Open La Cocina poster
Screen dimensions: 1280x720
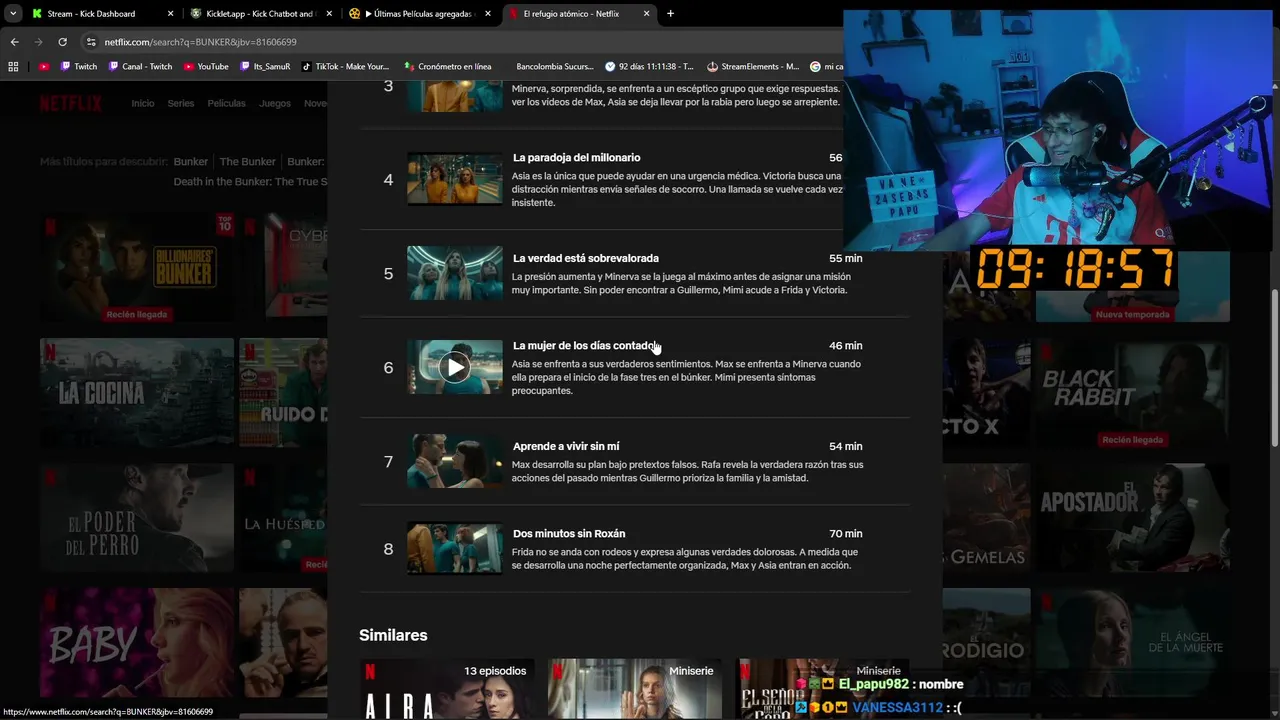click(x=137, y=393)
